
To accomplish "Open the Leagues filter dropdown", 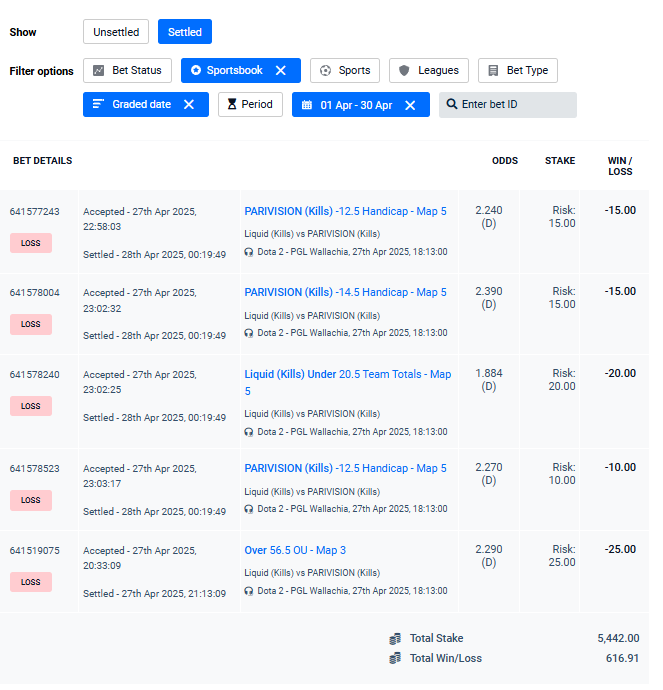I will 428,70.
